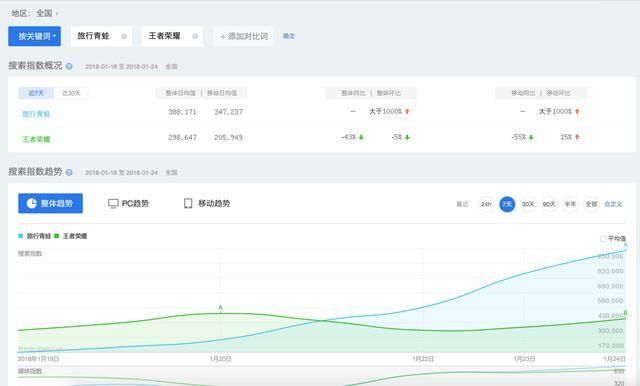Screen dimensions: 640x386
Task: Switch to the PC趋势 tab
Action: click(128, 203)
